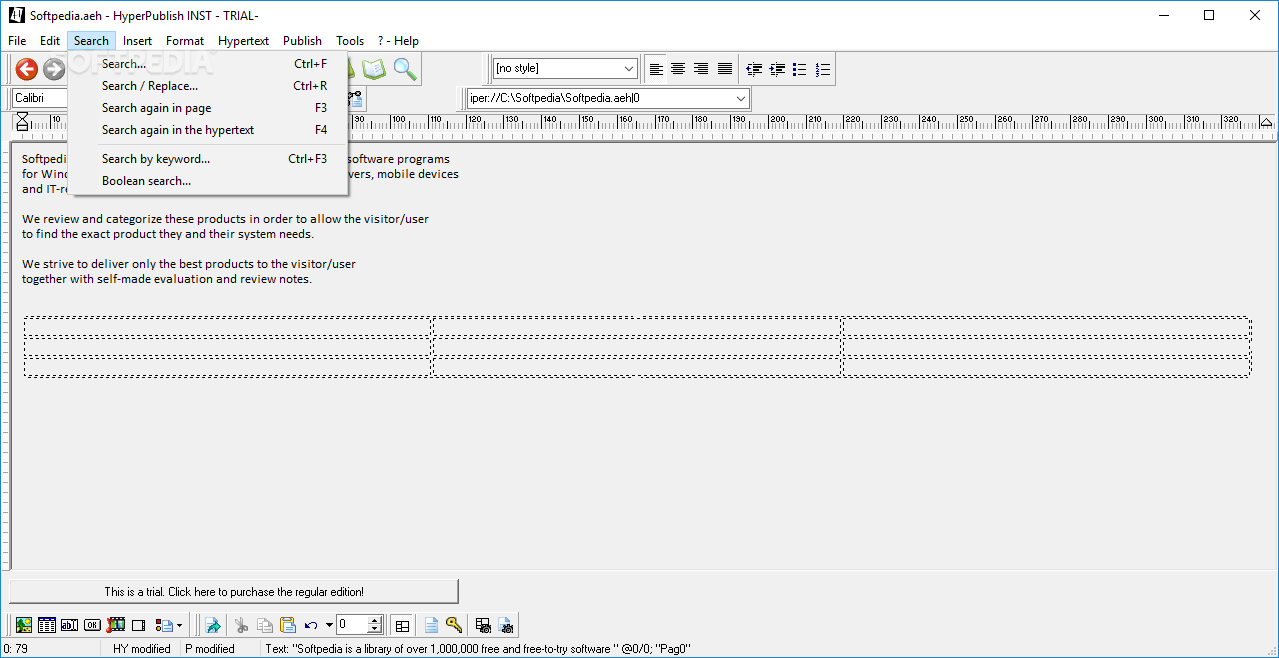Expand the undo history dropdown arrow
The image size is (1279, 658).
click(329, 626)
